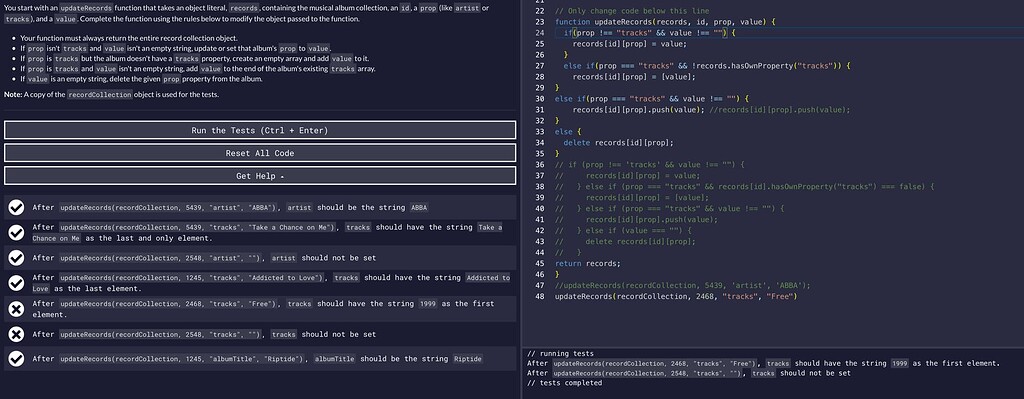Click passed checkmark for 2548 artist empty test
This screenshot has height=399, width=1024.
pyautogui.click(x=16, y=258)
